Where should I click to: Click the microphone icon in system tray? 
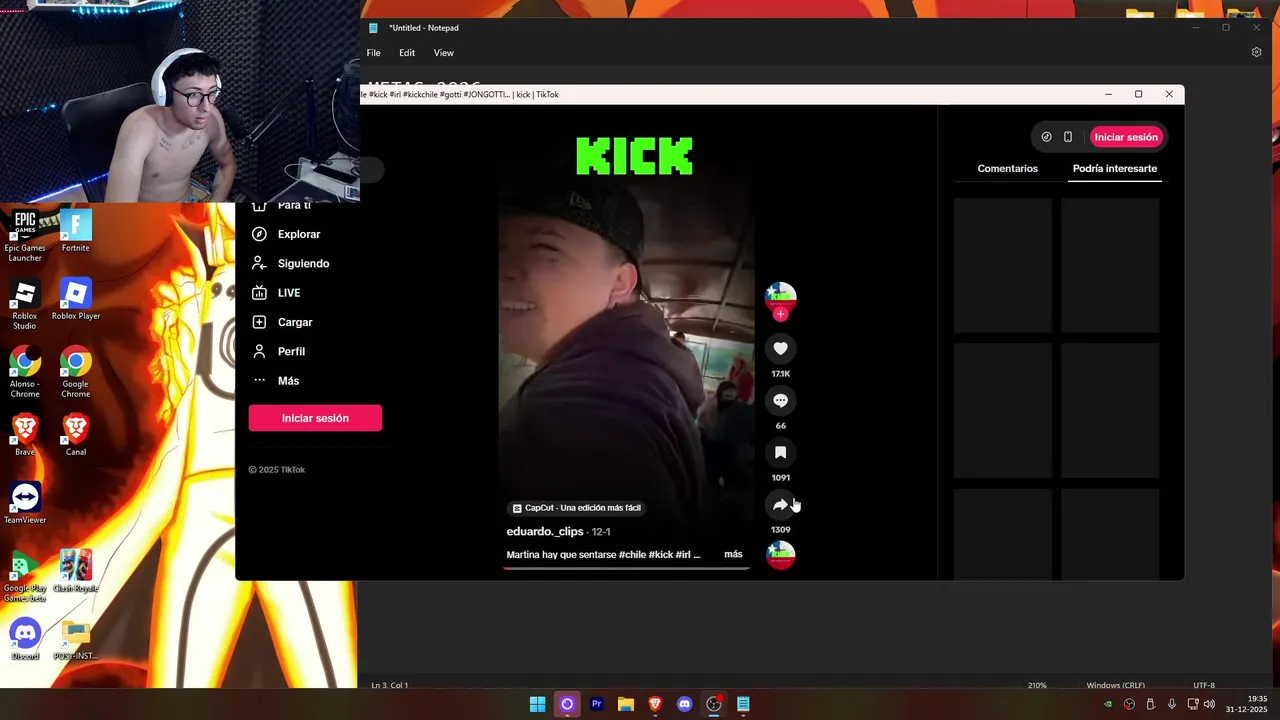click(x=1171, y=704)
